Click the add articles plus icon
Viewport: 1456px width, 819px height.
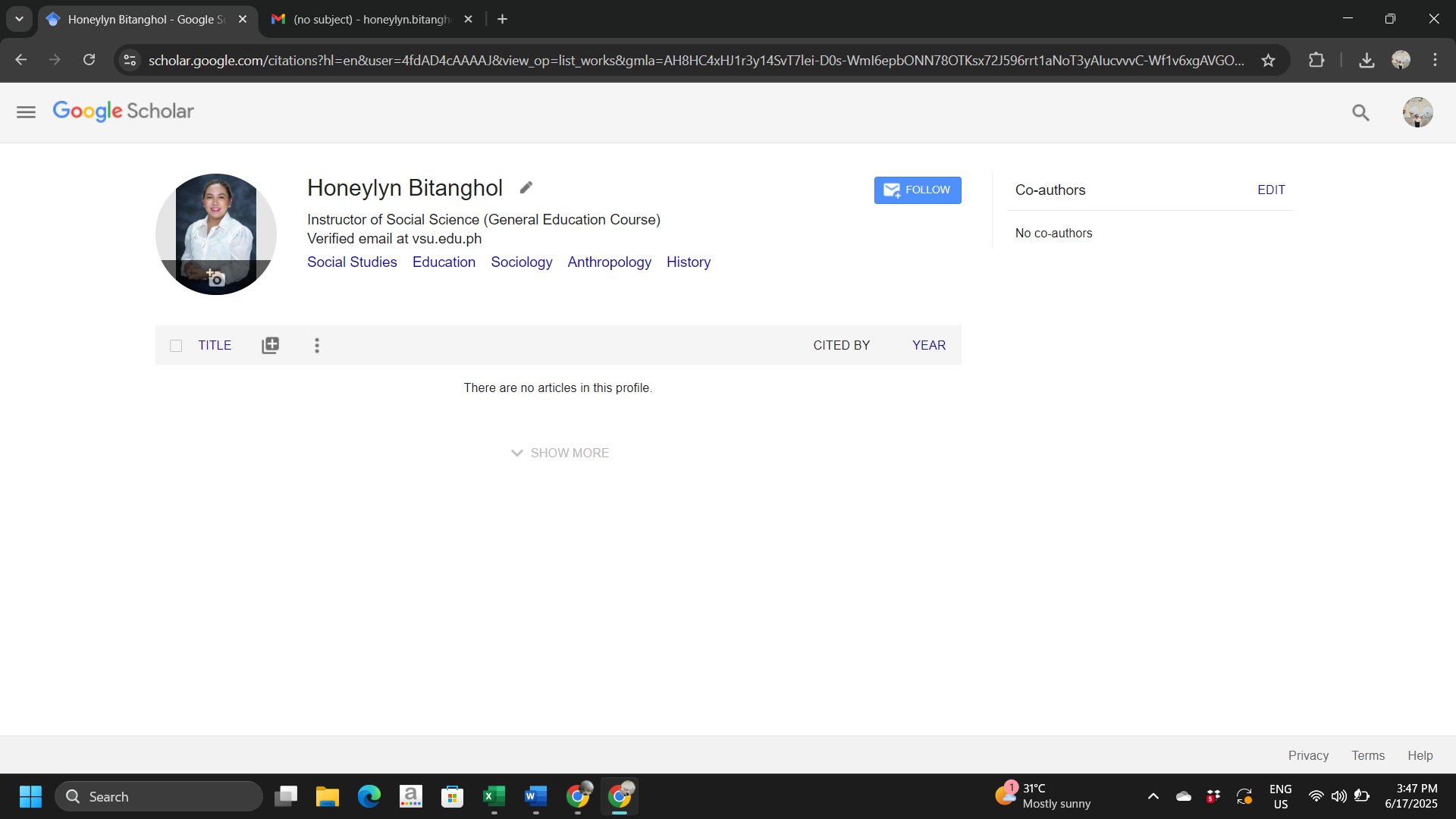270,345
